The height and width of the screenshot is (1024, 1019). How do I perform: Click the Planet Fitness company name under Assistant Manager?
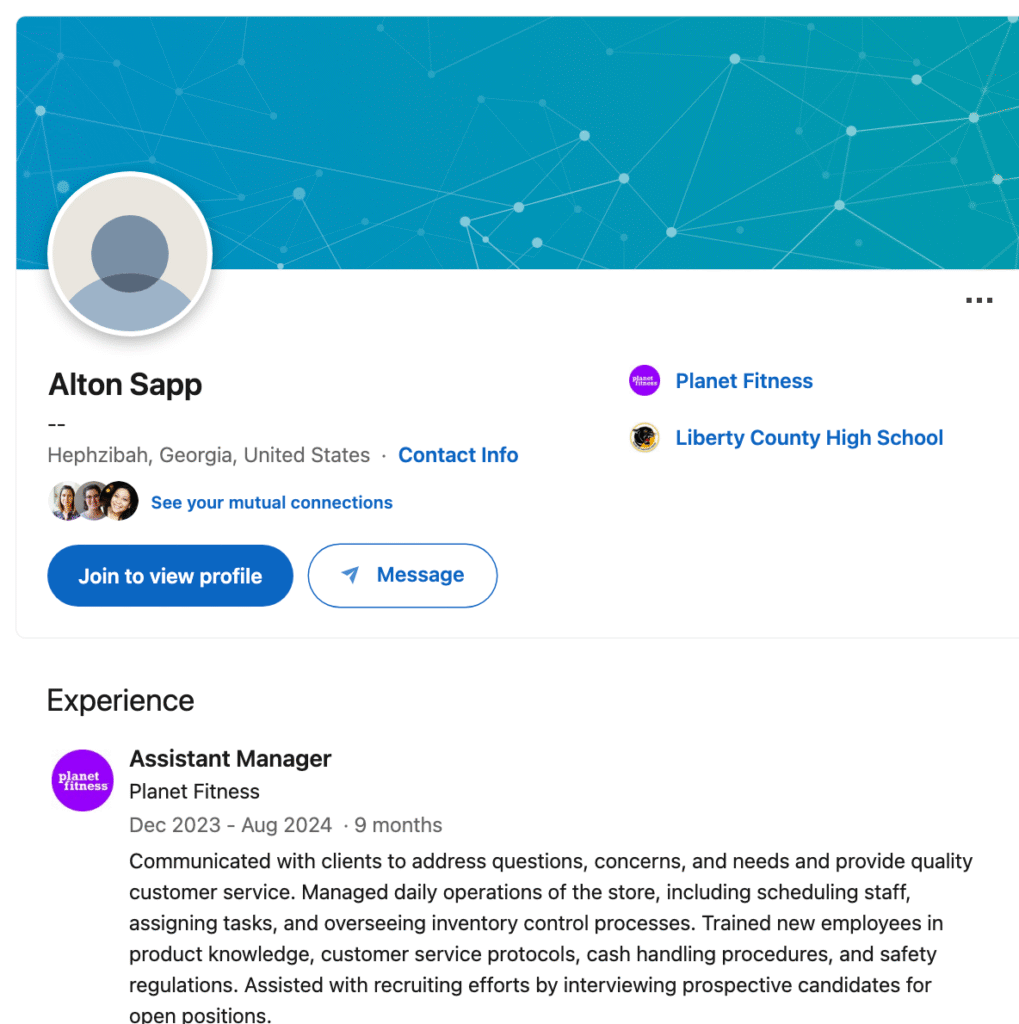pyautogui.click(x=194, y=792)
